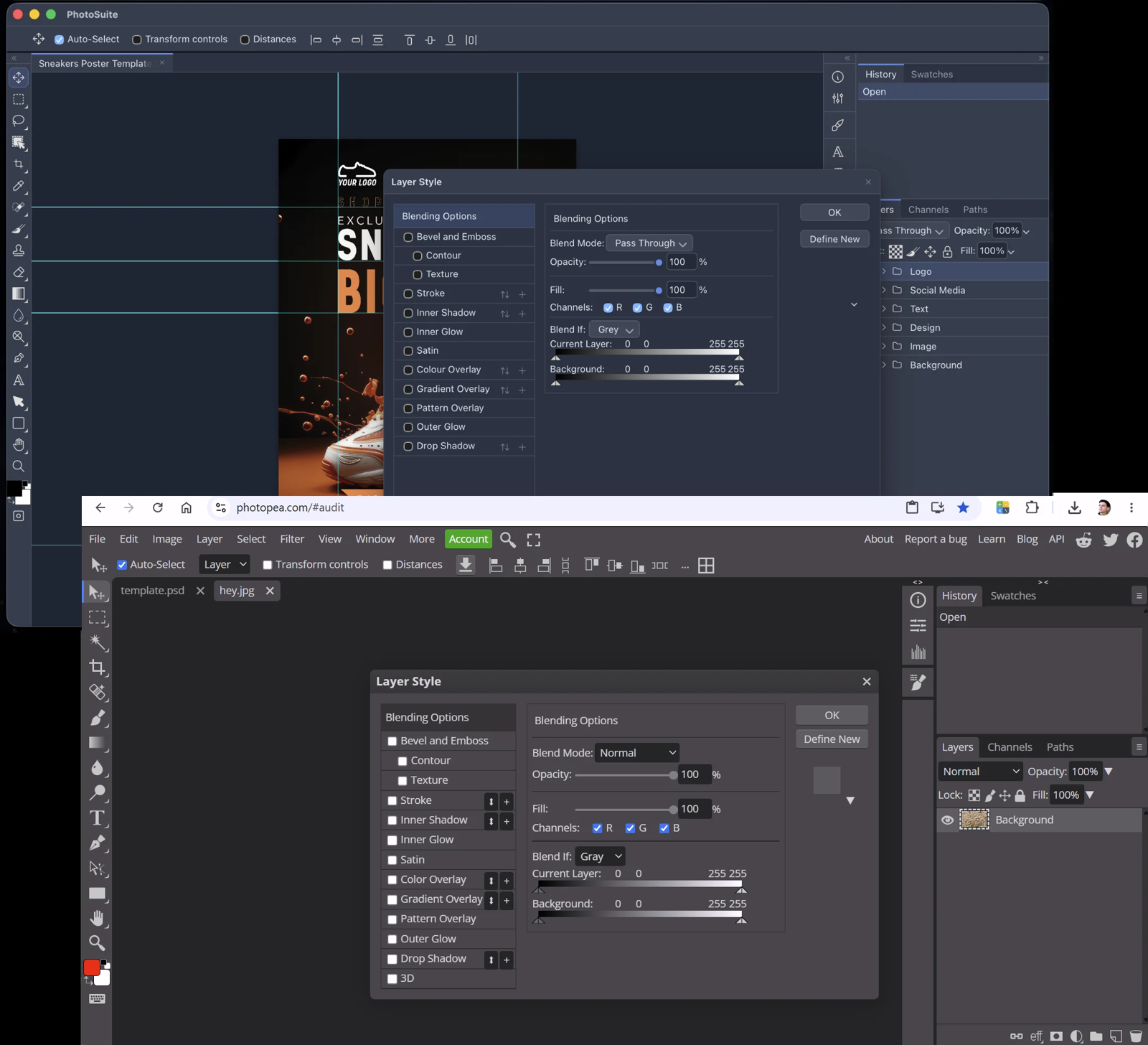Open Blend If Grey dropdown in PhotoSuite

(614, 329)
